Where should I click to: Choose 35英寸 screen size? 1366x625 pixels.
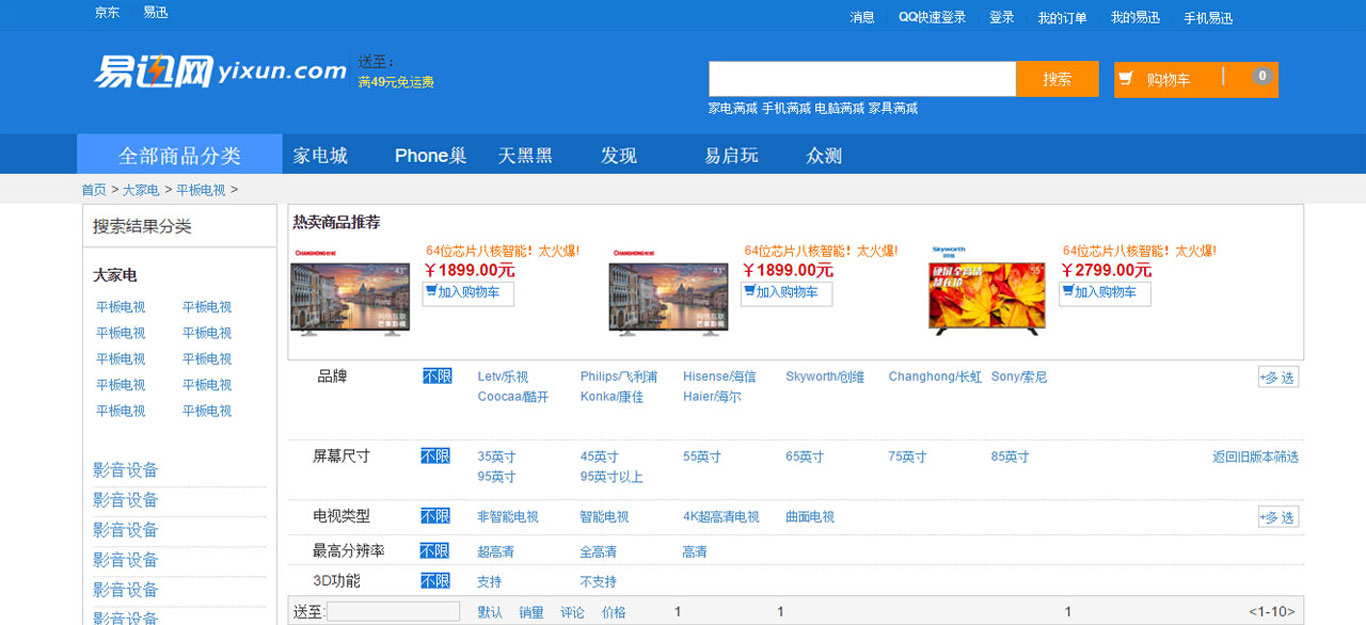click(497, 457)
